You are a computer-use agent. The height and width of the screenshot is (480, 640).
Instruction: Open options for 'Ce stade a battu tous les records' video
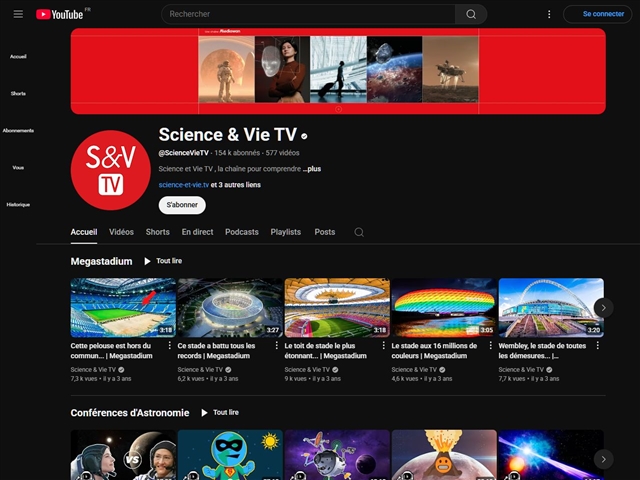pos(276,345)
